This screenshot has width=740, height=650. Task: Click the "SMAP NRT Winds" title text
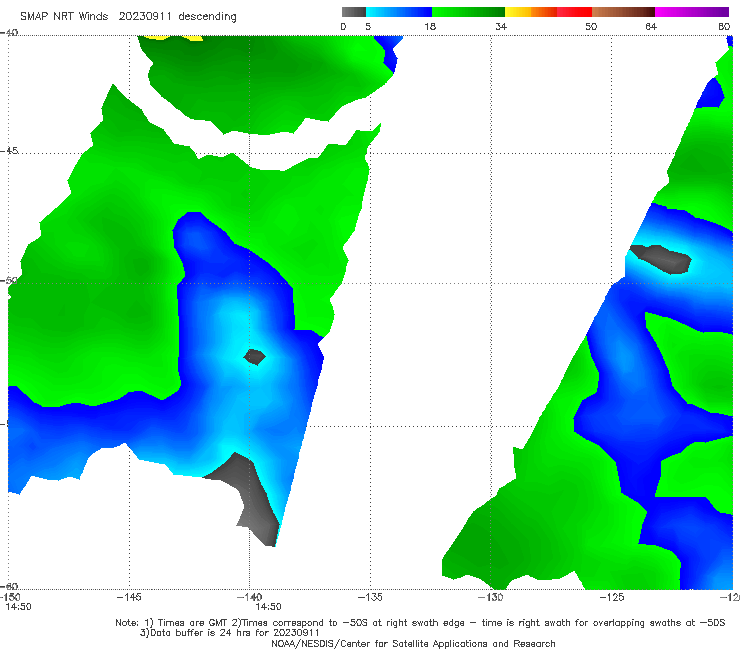pos(64,16)
